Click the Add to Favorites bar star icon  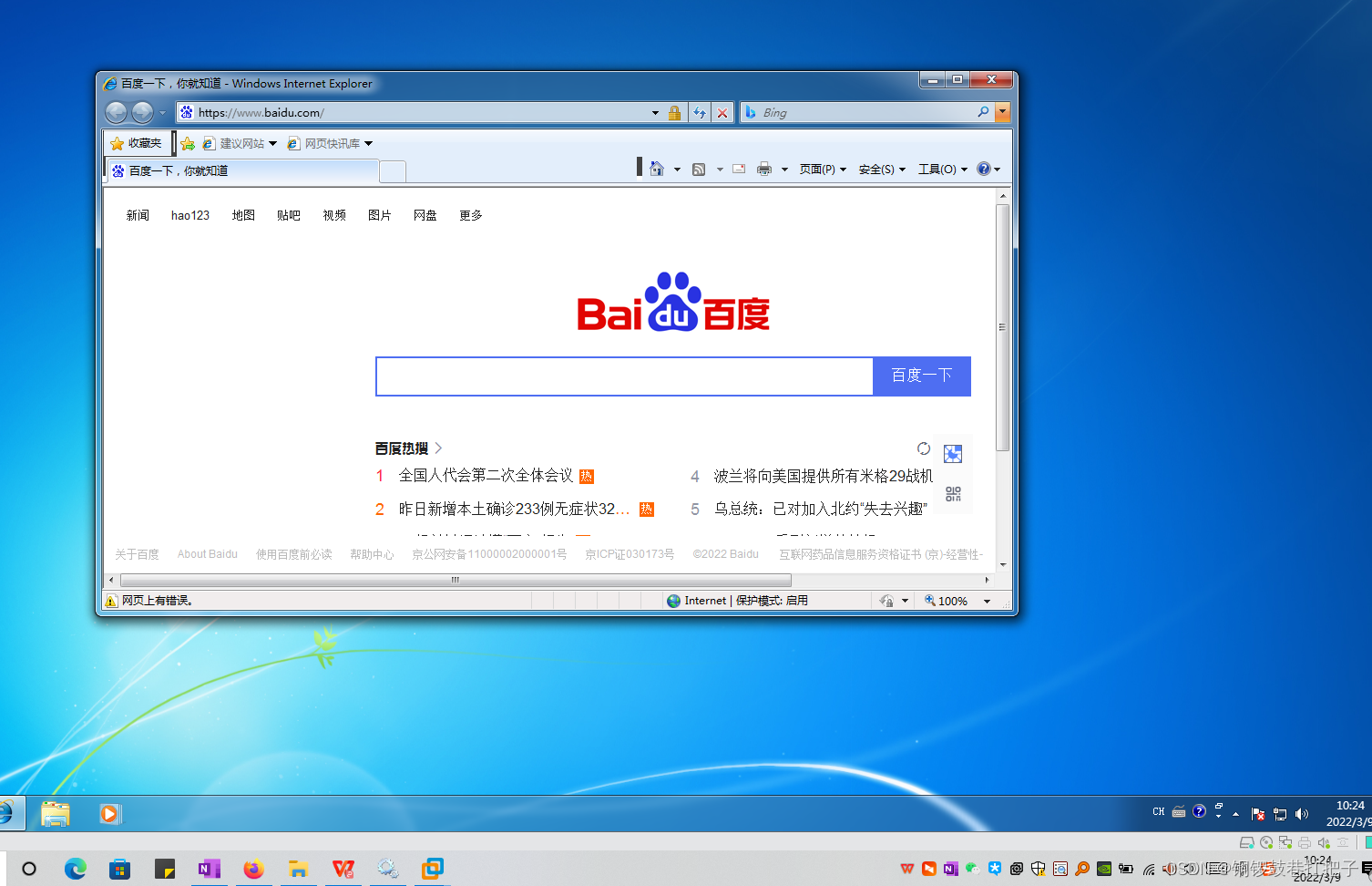click(x=188, y=143)
